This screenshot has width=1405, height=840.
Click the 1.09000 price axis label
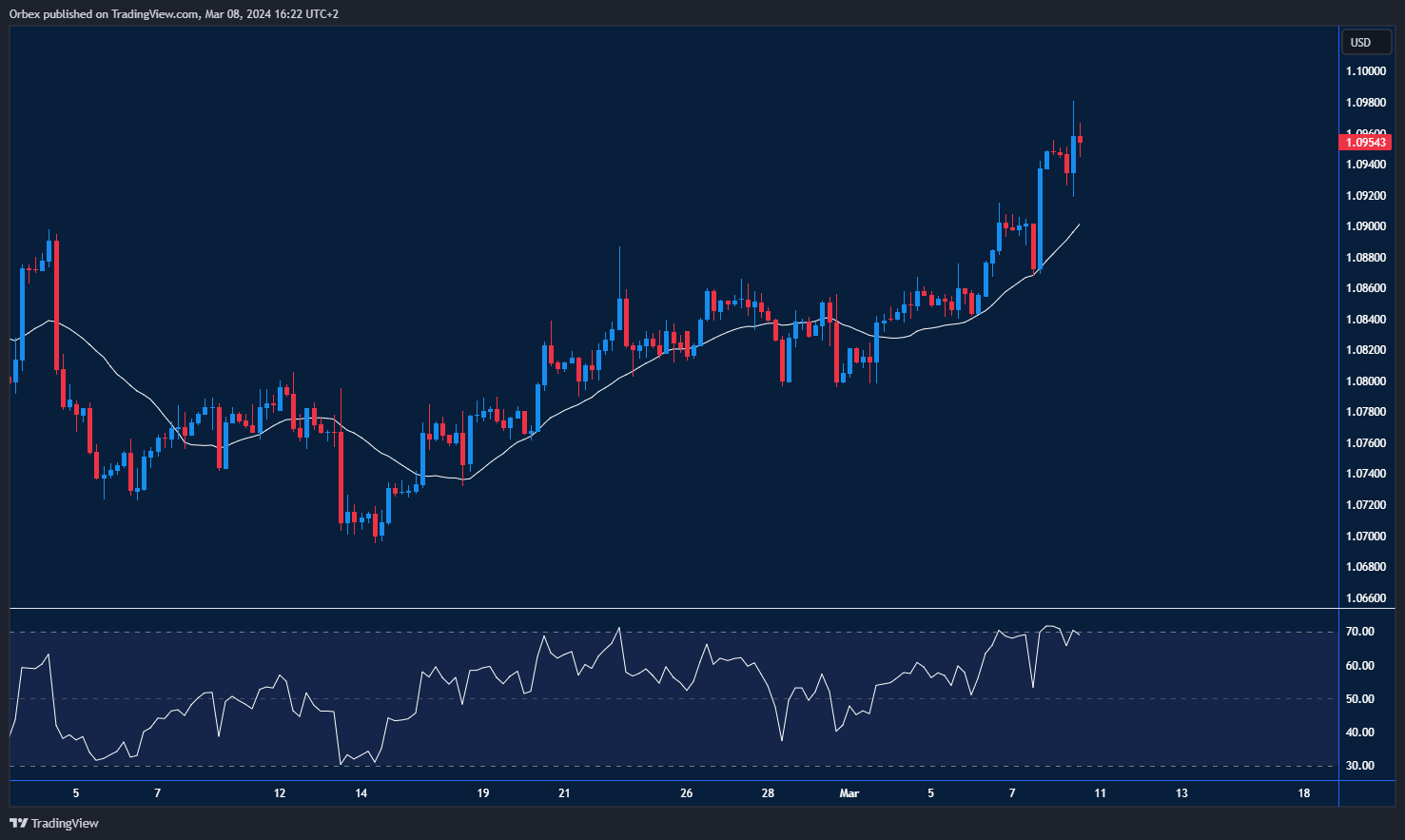tap(1365, 226)
